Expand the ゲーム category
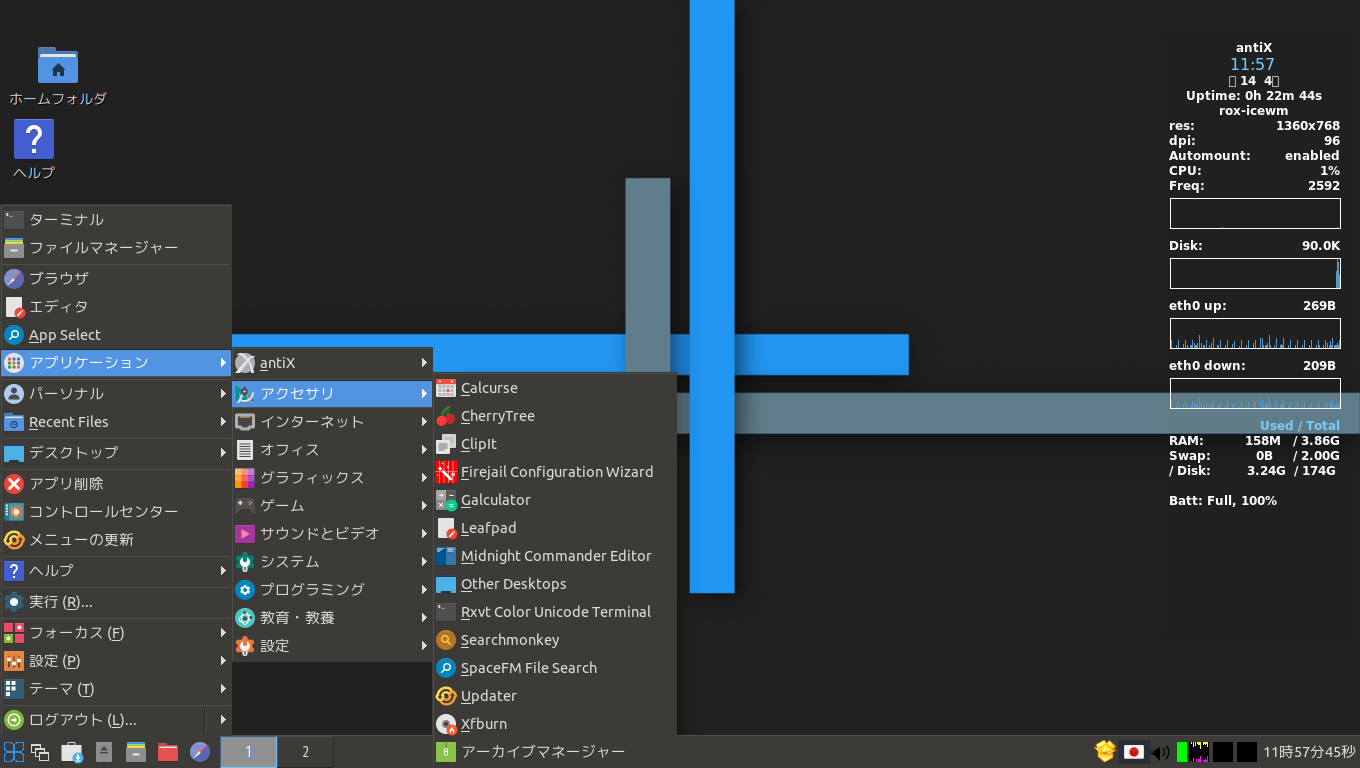The image size is (1360, 768). [x=332, y=506]
